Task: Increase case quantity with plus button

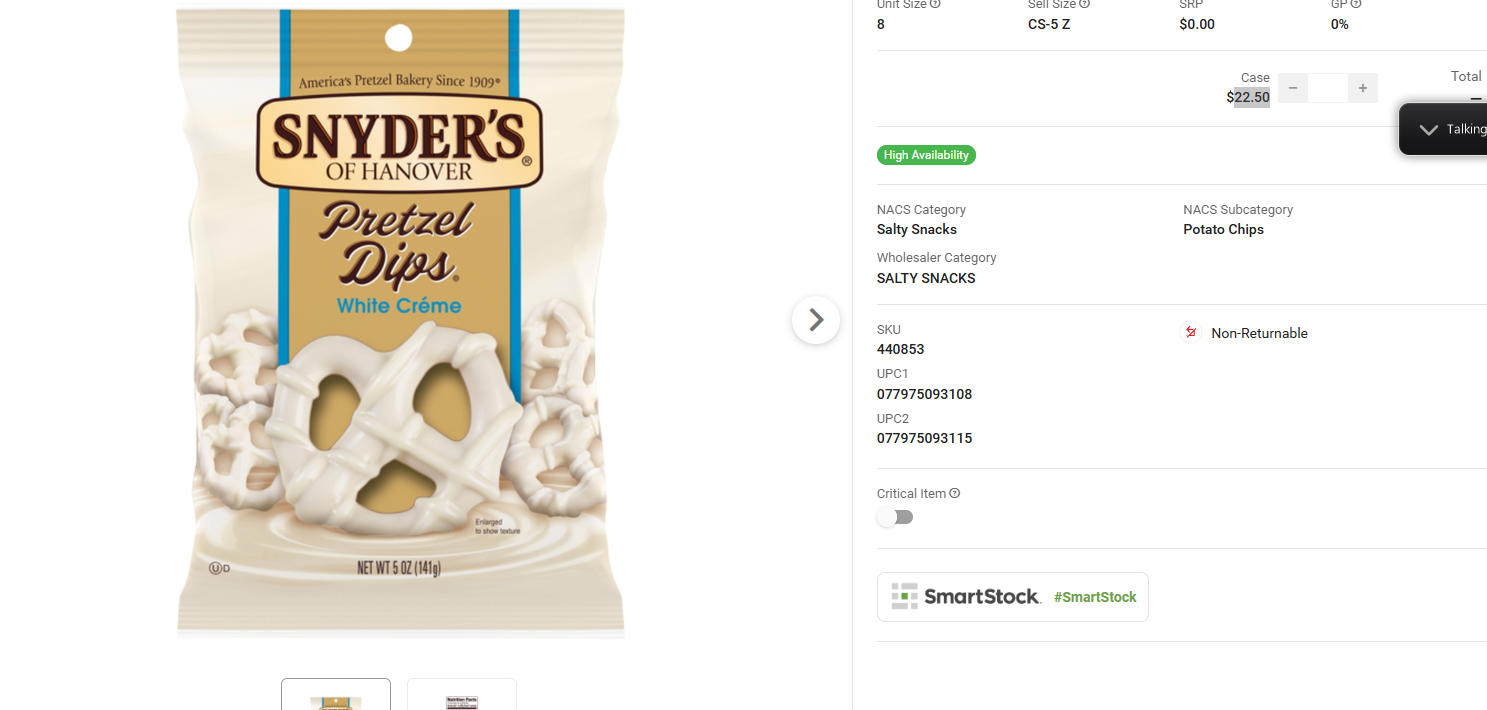Action: tap(1362, 88)
